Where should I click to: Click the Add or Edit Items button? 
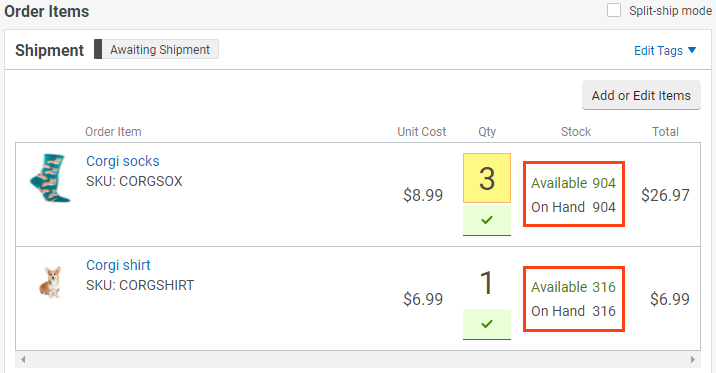(641, 95)
